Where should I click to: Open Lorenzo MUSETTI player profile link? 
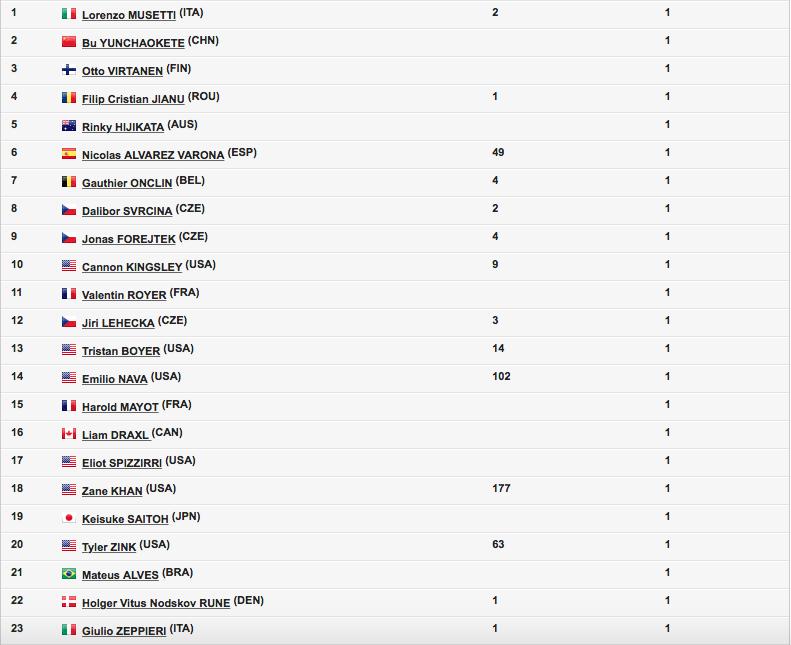click(x=129, y=15)
